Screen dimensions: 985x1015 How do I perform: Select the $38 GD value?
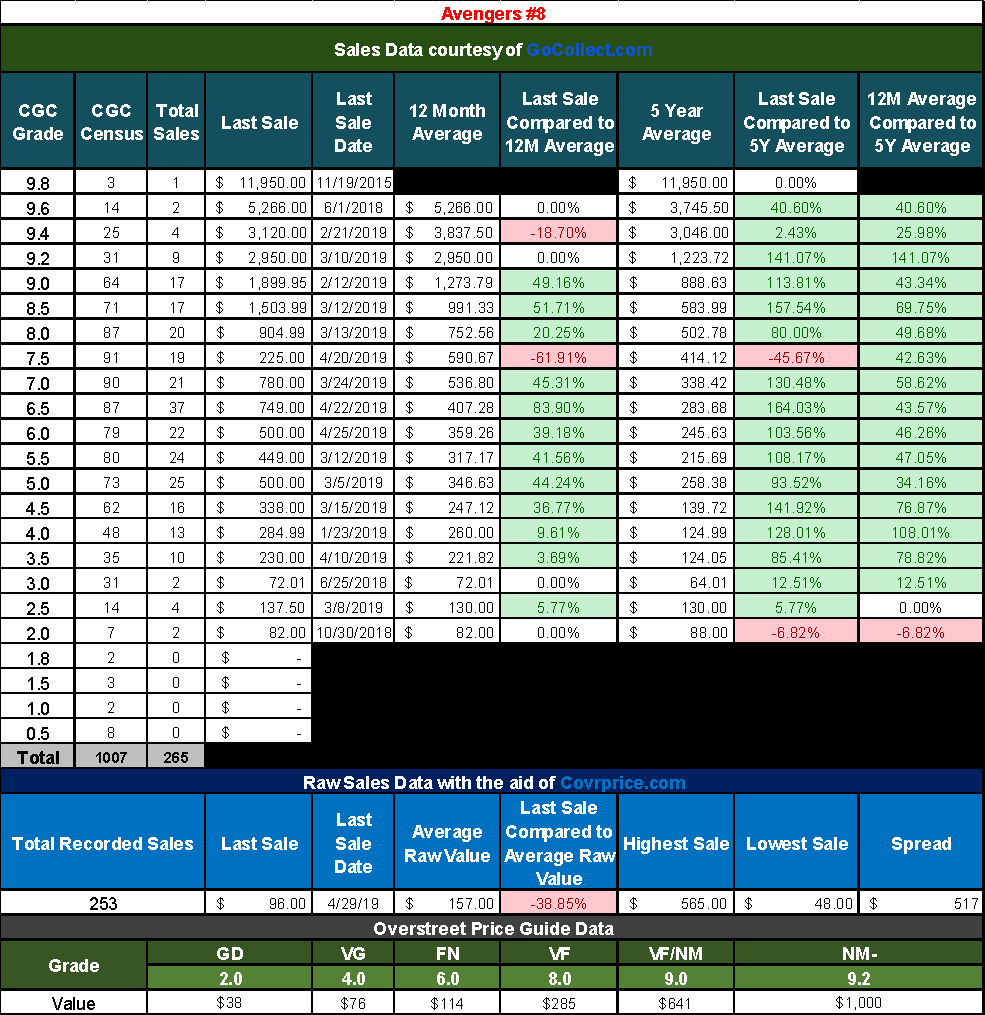pyautogui.click(x=230, y=1003)
